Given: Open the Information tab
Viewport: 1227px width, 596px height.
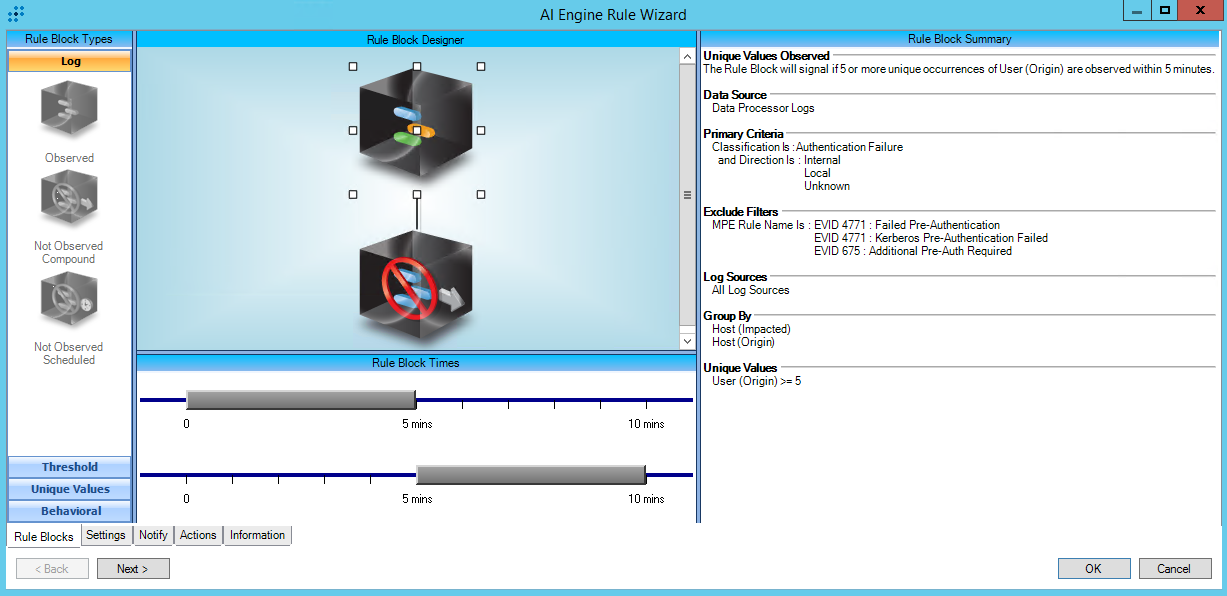Looking at the screenshot, I should coord(257,535).
